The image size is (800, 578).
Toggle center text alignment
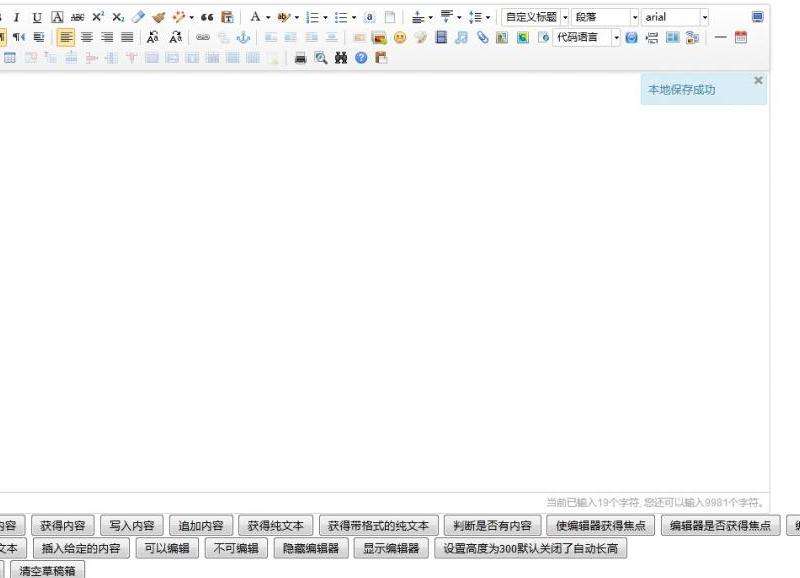click(87, 37)
